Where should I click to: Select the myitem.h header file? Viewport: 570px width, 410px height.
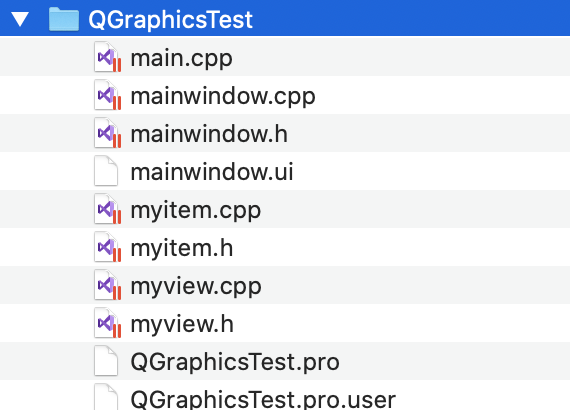coord(182,248)
